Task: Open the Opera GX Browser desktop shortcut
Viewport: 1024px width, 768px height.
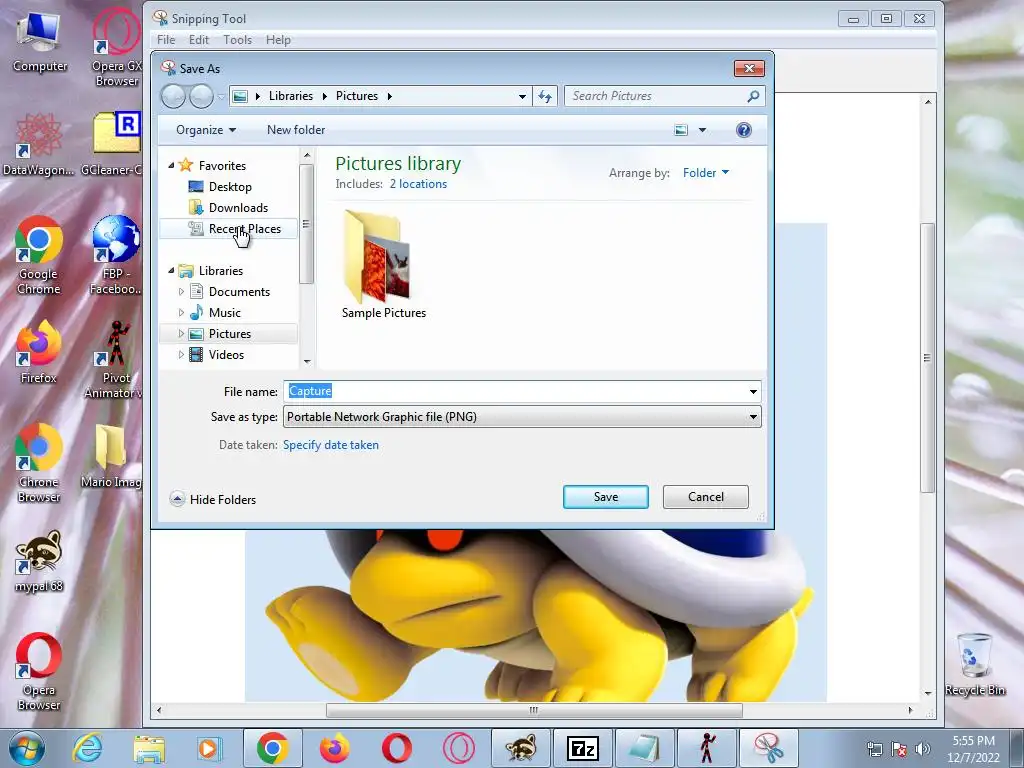Action: tap(116, 47)
